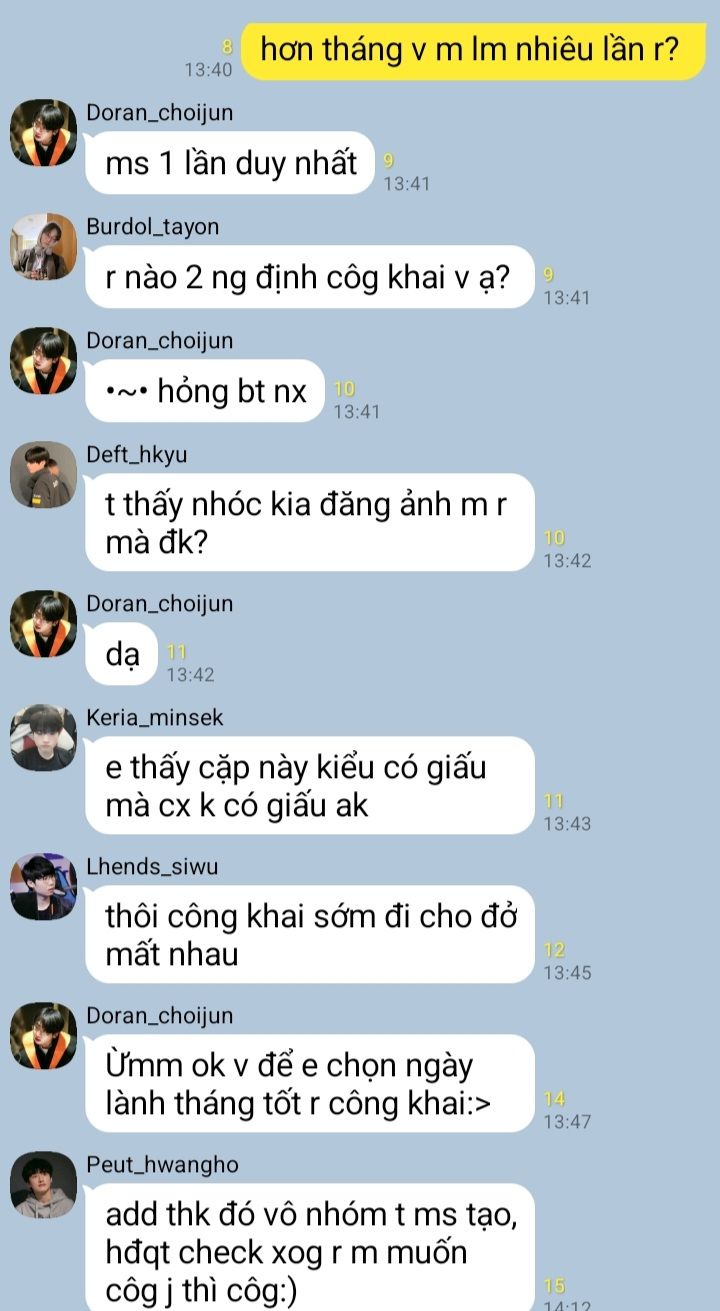The height and width of the screenshot is (1311, 720).
Task: Tap the short "dạ" reply bubble
Action: pos(122,654)
